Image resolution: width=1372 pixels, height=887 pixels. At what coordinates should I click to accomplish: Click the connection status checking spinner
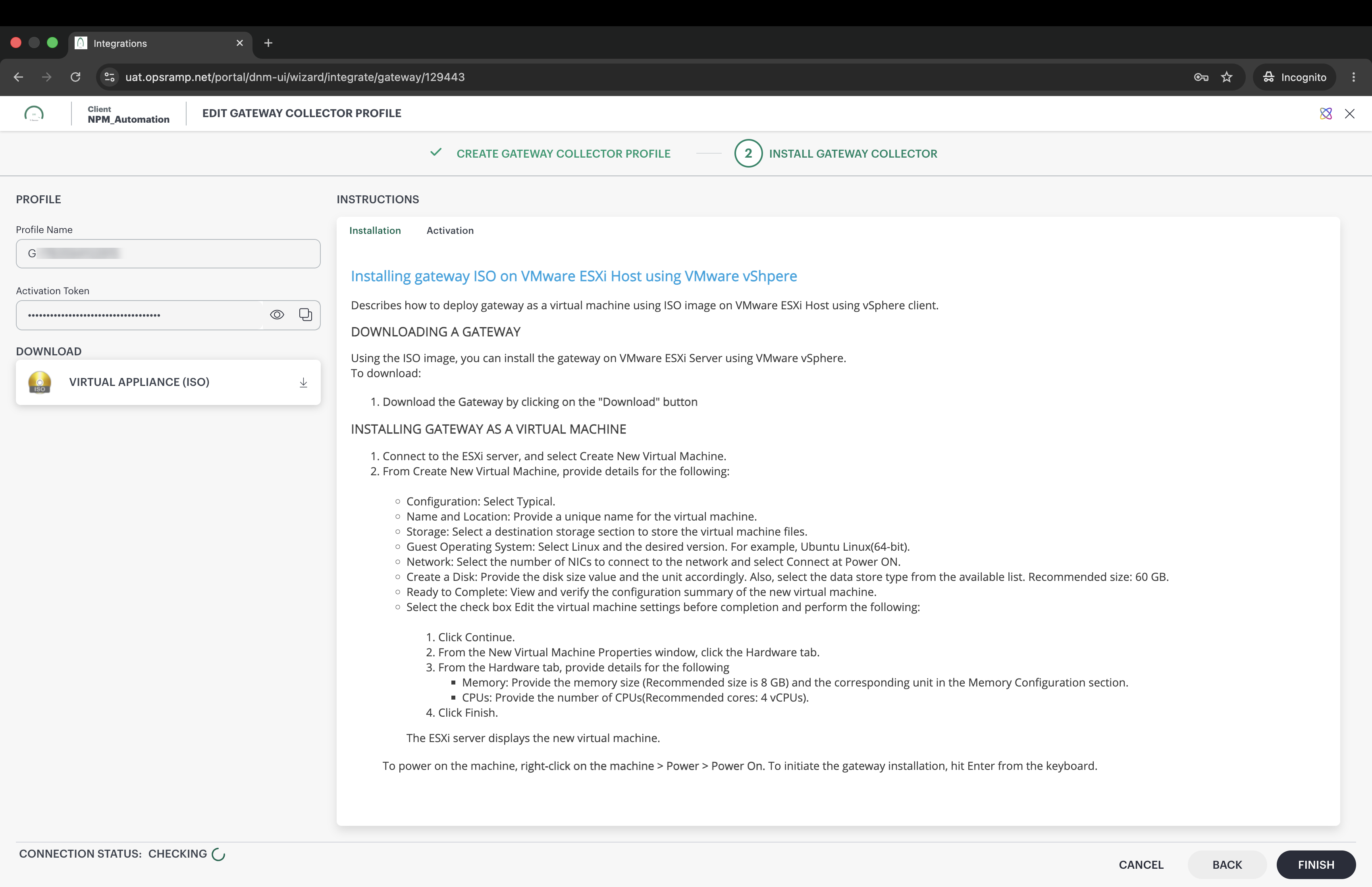click(218, 854)
